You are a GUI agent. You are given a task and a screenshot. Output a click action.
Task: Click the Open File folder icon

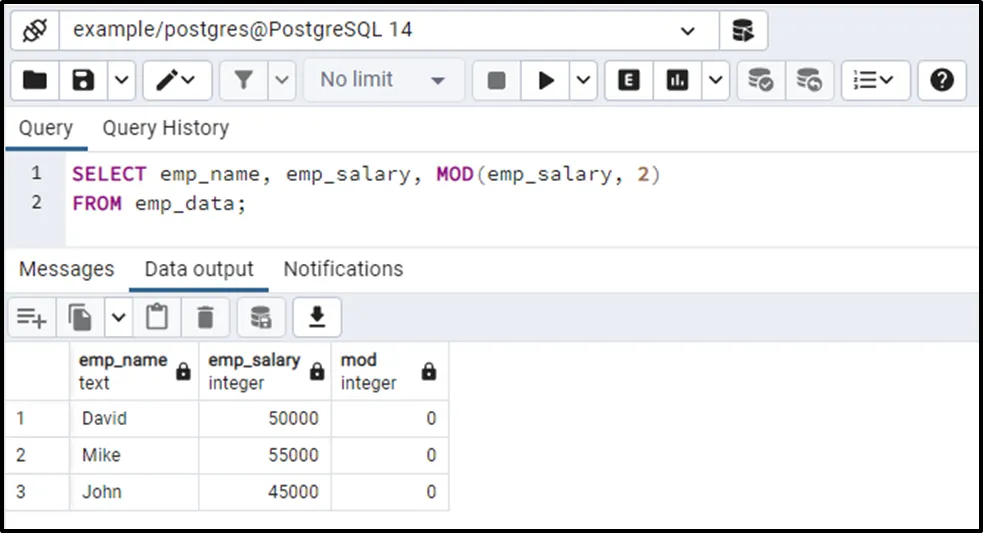(x=35, y=80)
